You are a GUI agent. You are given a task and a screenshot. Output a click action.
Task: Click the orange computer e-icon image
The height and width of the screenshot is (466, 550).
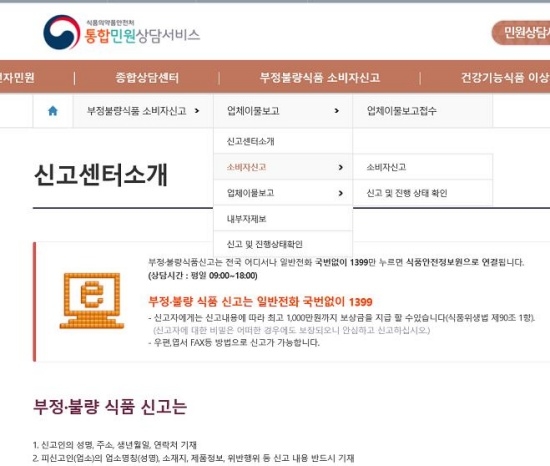[x=92, y=300]
